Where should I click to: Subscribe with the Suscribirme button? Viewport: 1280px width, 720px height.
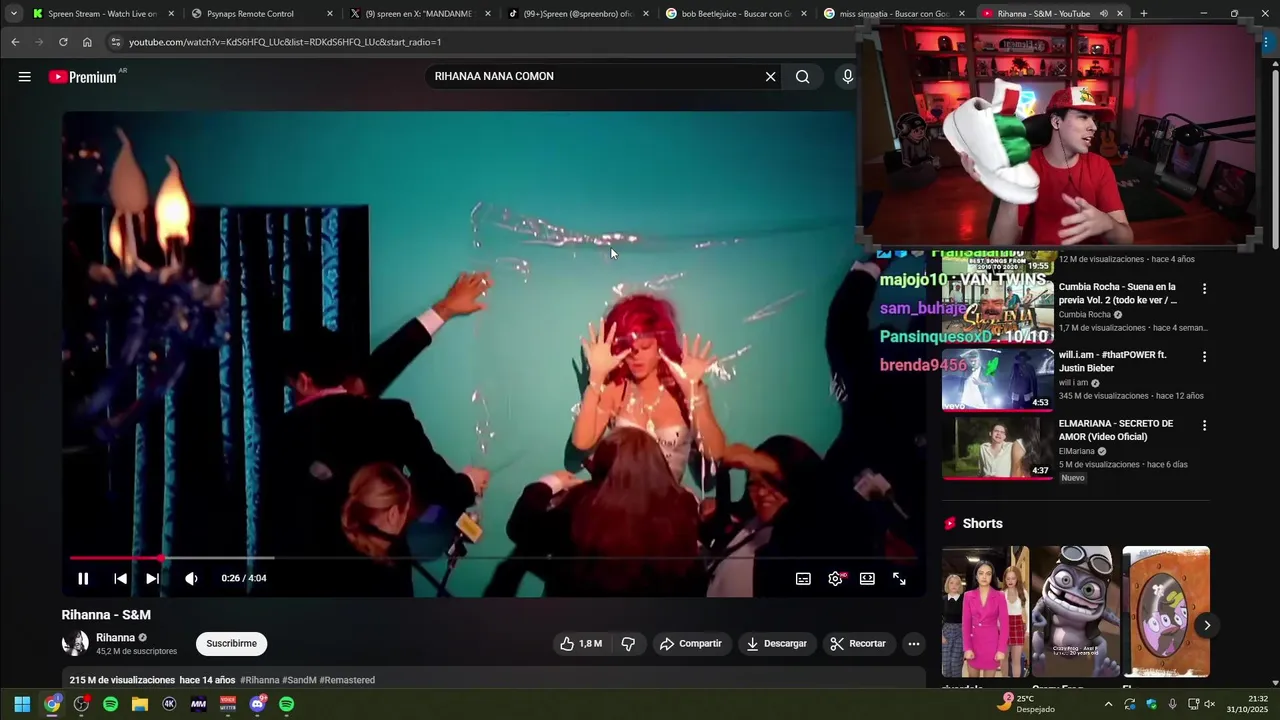(231, 644)
